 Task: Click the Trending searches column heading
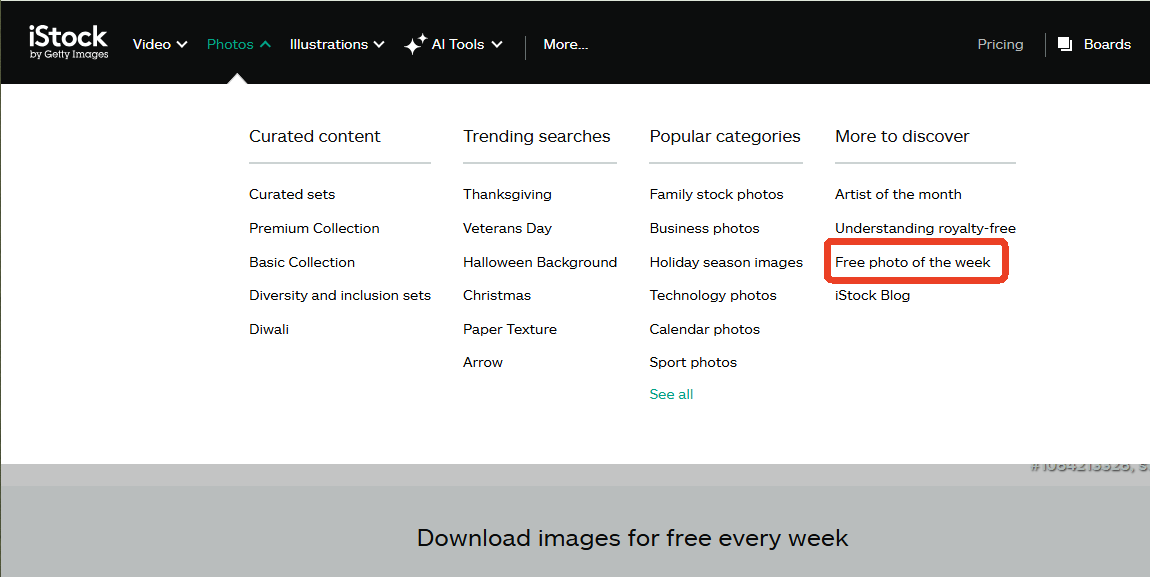(537, 136)
